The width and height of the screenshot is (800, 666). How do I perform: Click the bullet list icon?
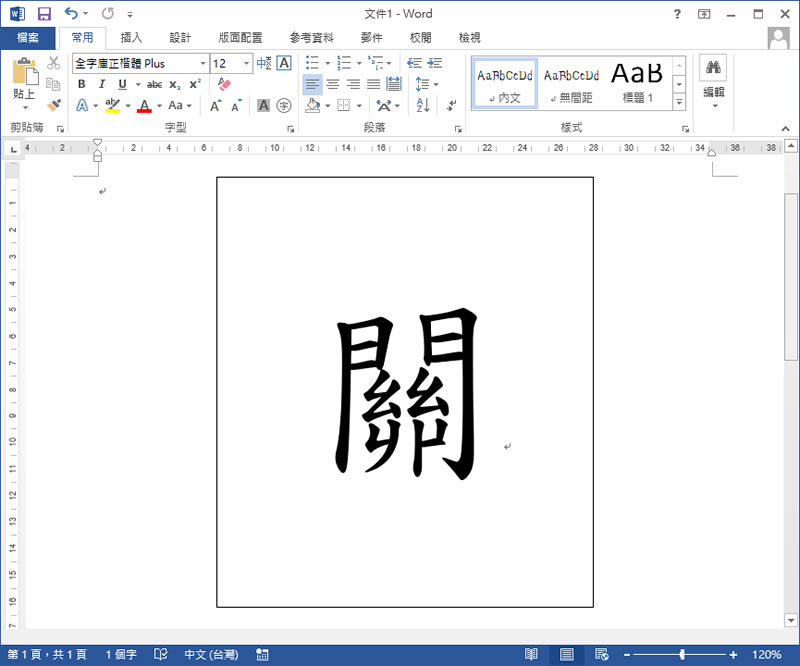312,63
